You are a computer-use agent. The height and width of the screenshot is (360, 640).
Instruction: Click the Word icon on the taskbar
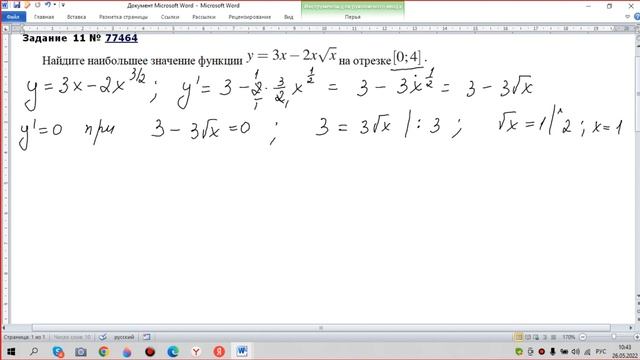[242, 351]
